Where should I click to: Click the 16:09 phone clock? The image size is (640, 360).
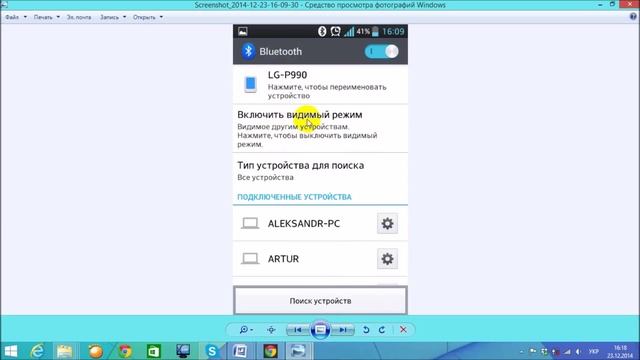point(393,31)
